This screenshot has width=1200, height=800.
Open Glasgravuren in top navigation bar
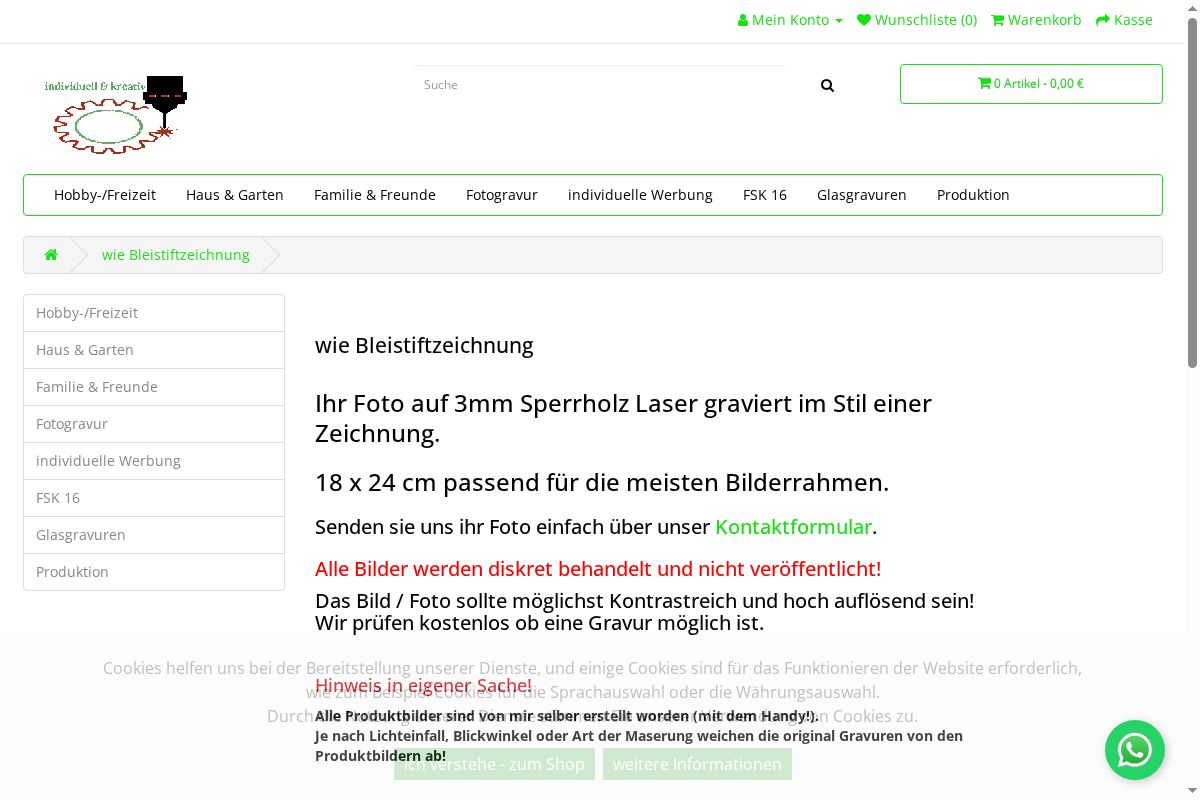pyautogui.click(x=862, y=195)
